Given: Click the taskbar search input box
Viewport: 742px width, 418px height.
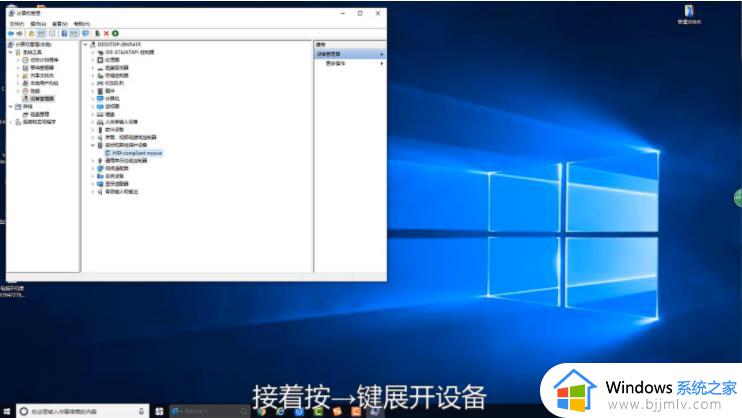Looking at the screenshot, I should (x=81, y=411).
